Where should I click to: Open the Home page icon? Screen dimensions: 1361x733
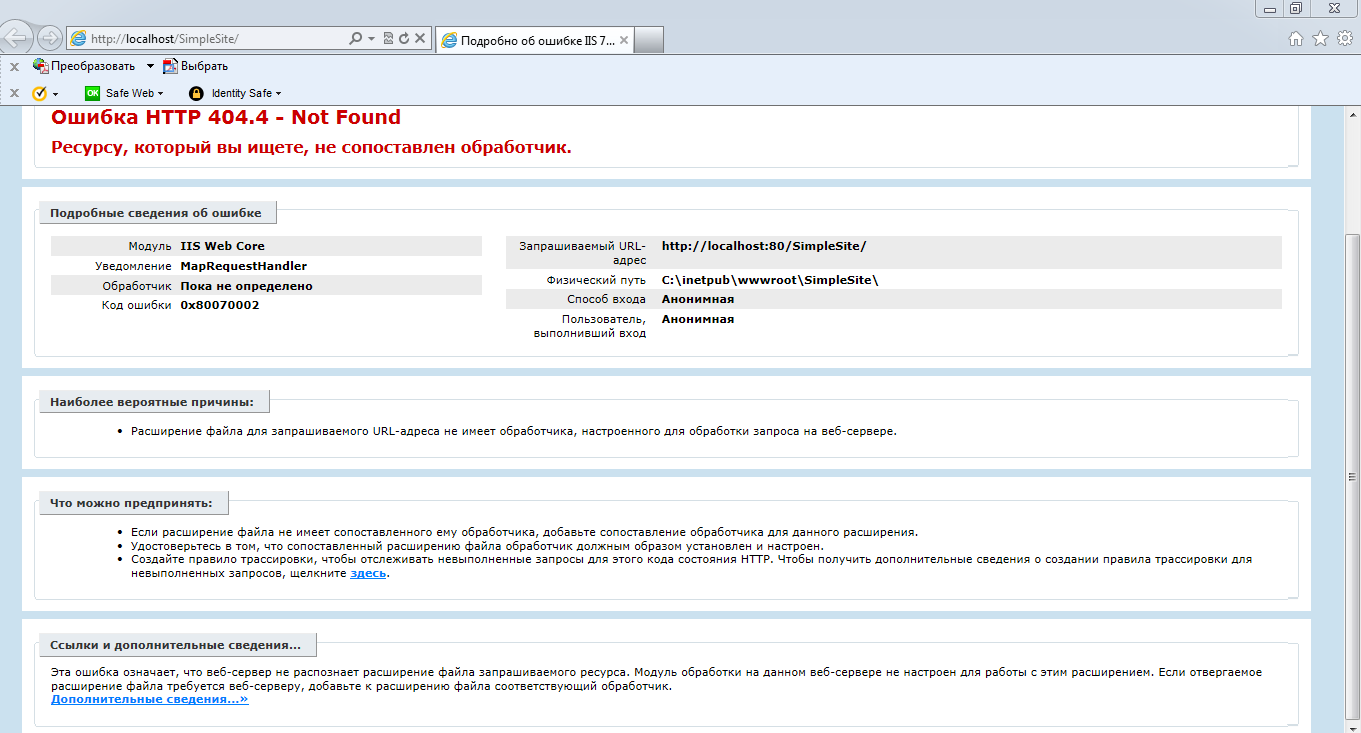[x=1296, y=39]
